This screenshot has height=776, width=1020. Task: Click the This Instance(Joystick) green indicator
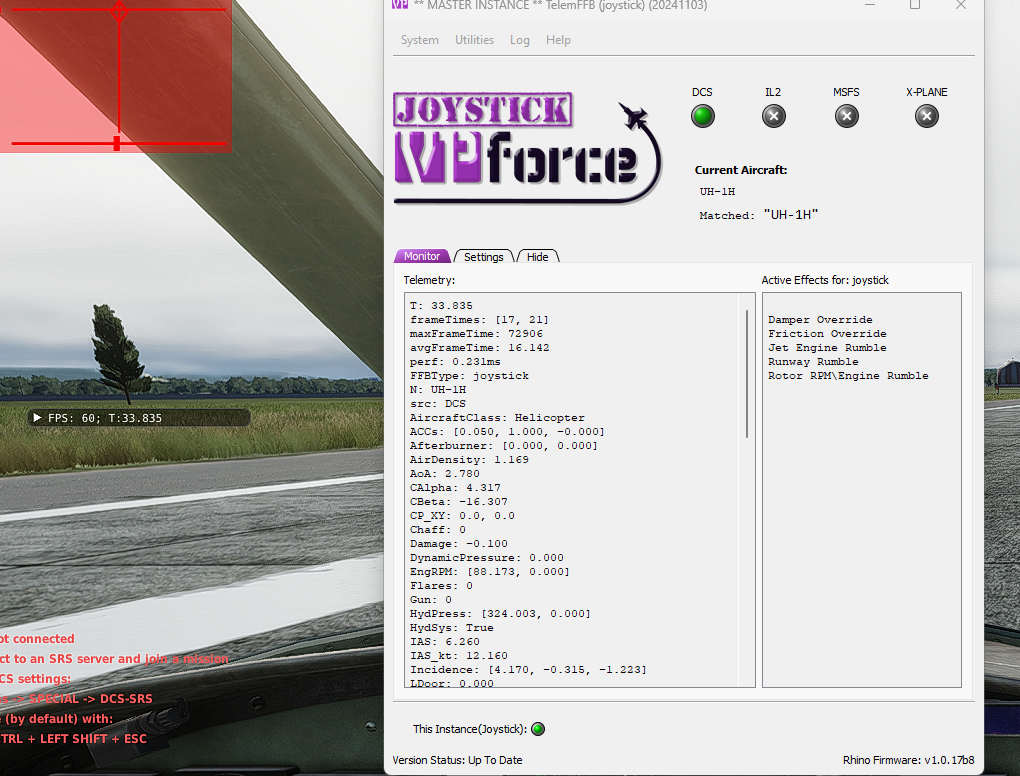pos(538,729)
